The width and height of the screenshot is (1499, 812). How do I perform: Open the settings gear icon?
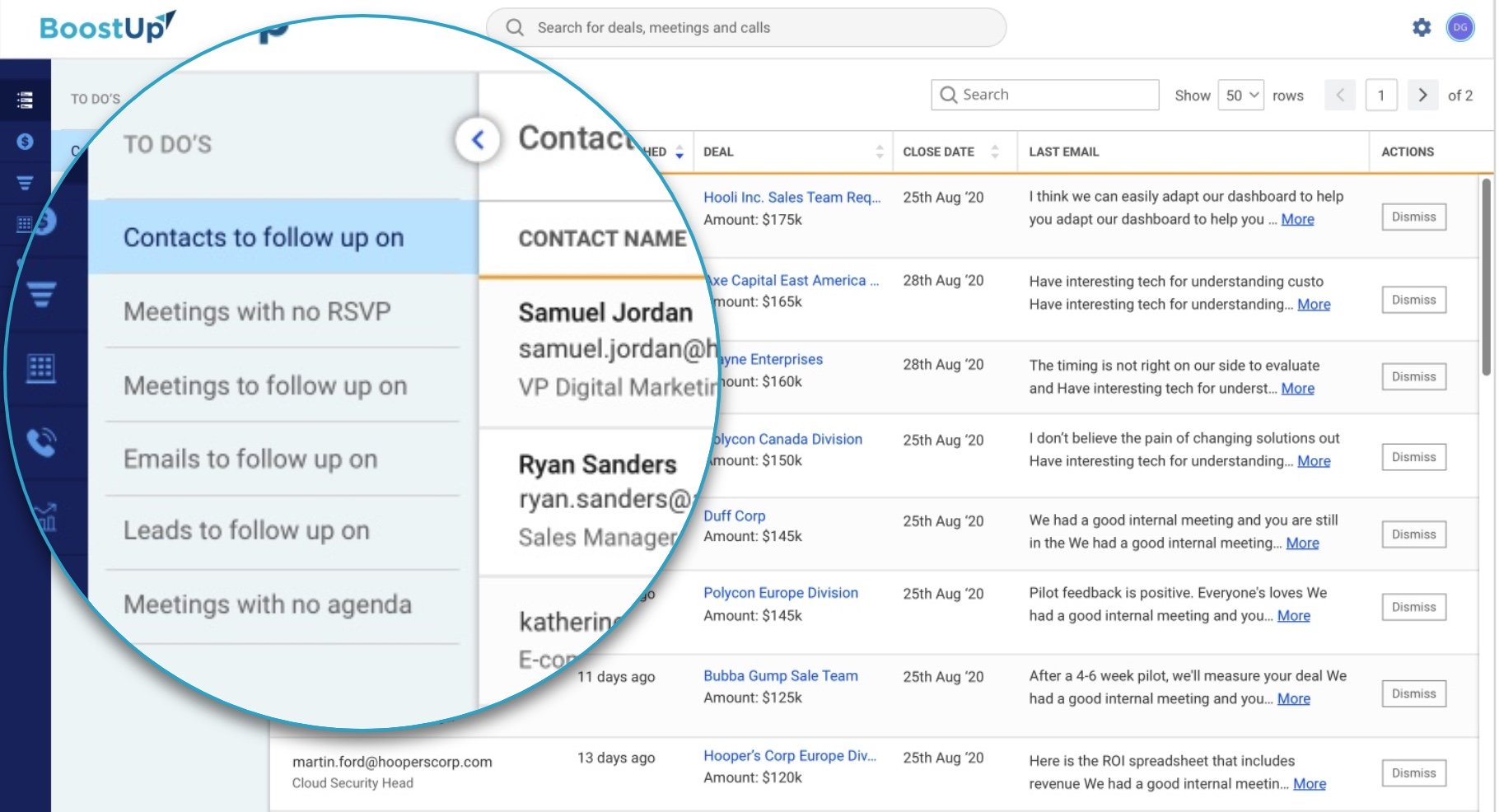pyautogui.click(x=1422, y=27)
